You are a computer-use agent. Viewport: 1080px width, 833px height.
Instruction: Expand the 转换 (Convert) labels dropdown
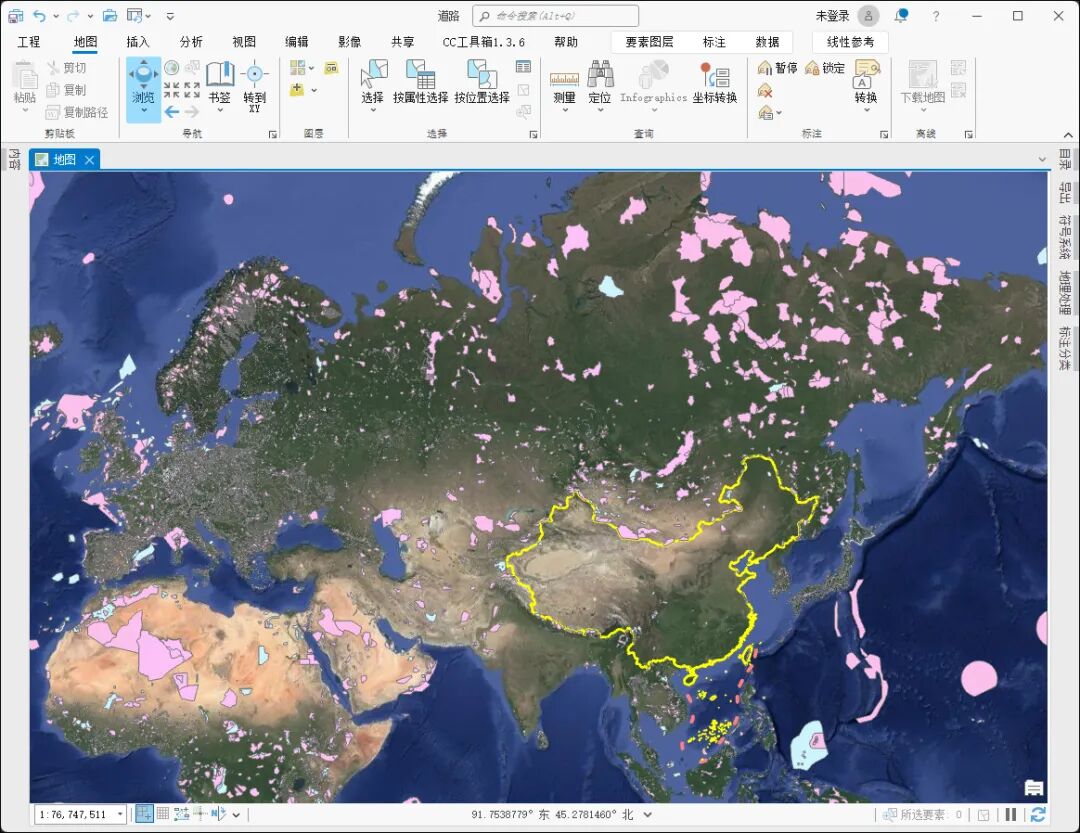(x=865, y=109)
